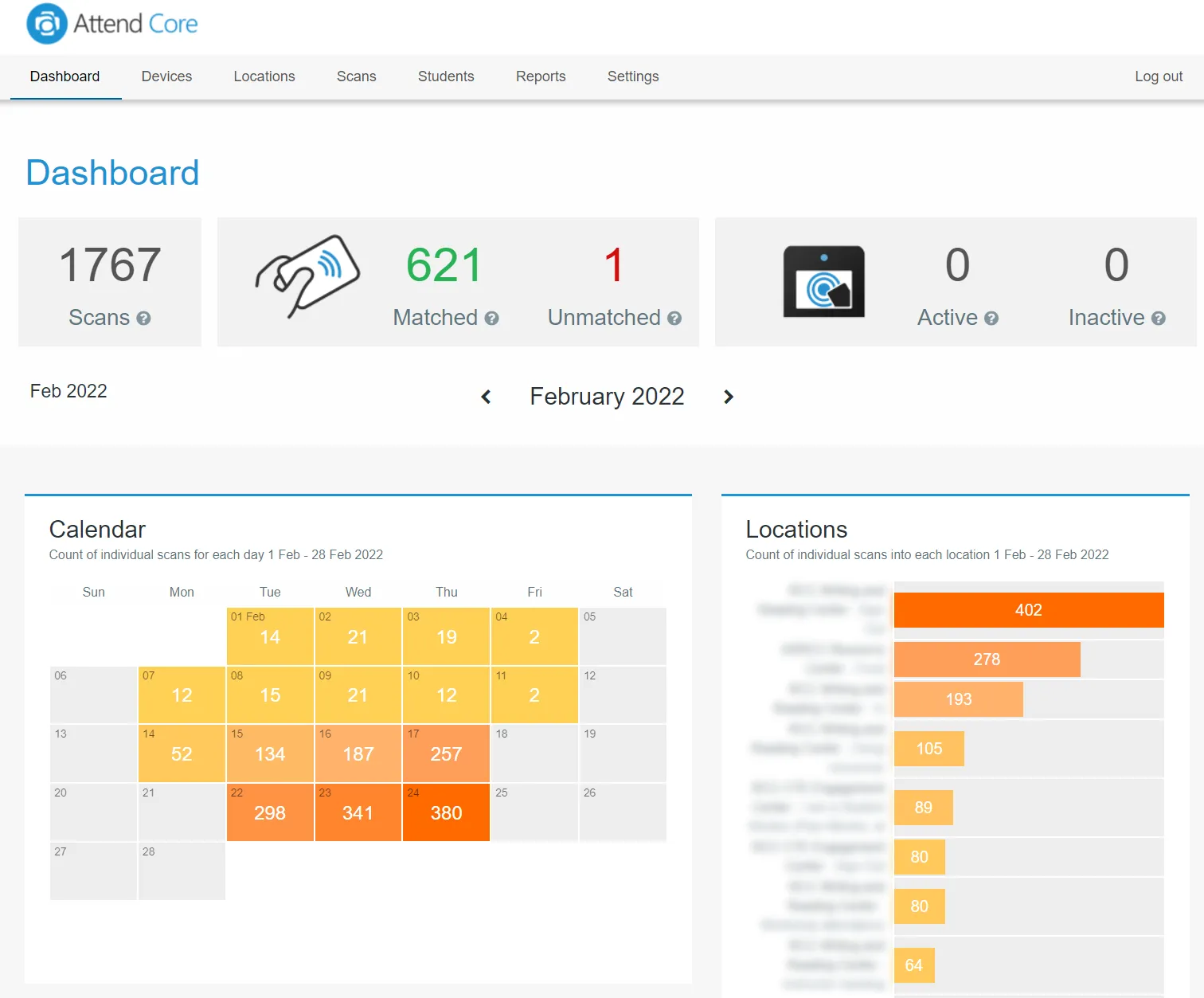This screenshot has width=1204, height=998.
Task: Click the scanner device icon
Action: 824,281
